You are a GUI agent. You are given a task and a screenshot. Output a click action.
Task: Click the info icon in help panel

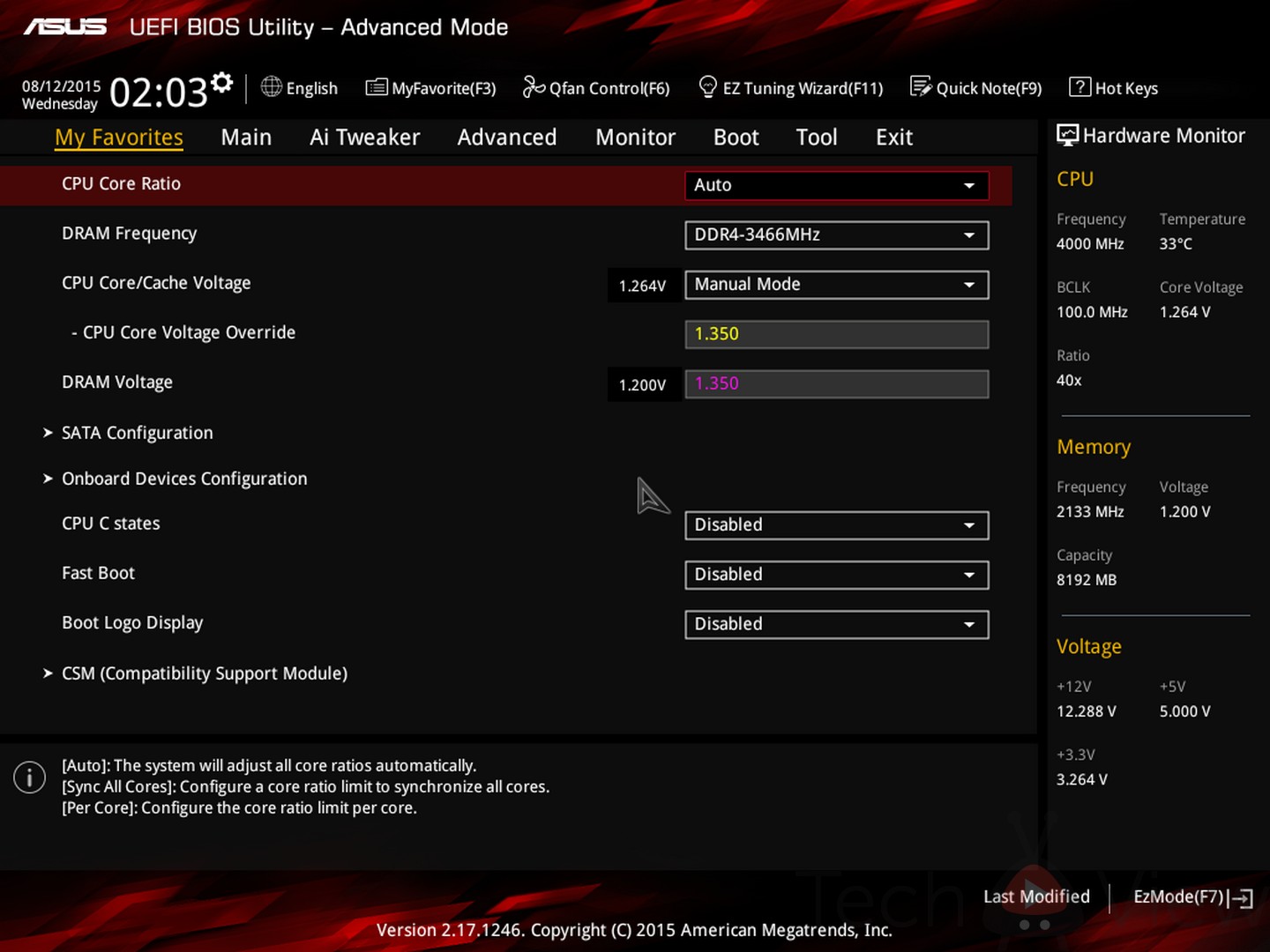point(29,777)
